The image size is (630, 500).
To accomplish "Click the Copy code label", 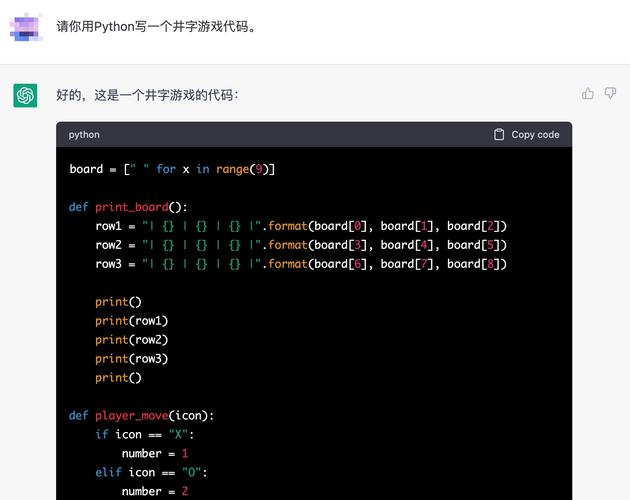I will pos(535,135).
